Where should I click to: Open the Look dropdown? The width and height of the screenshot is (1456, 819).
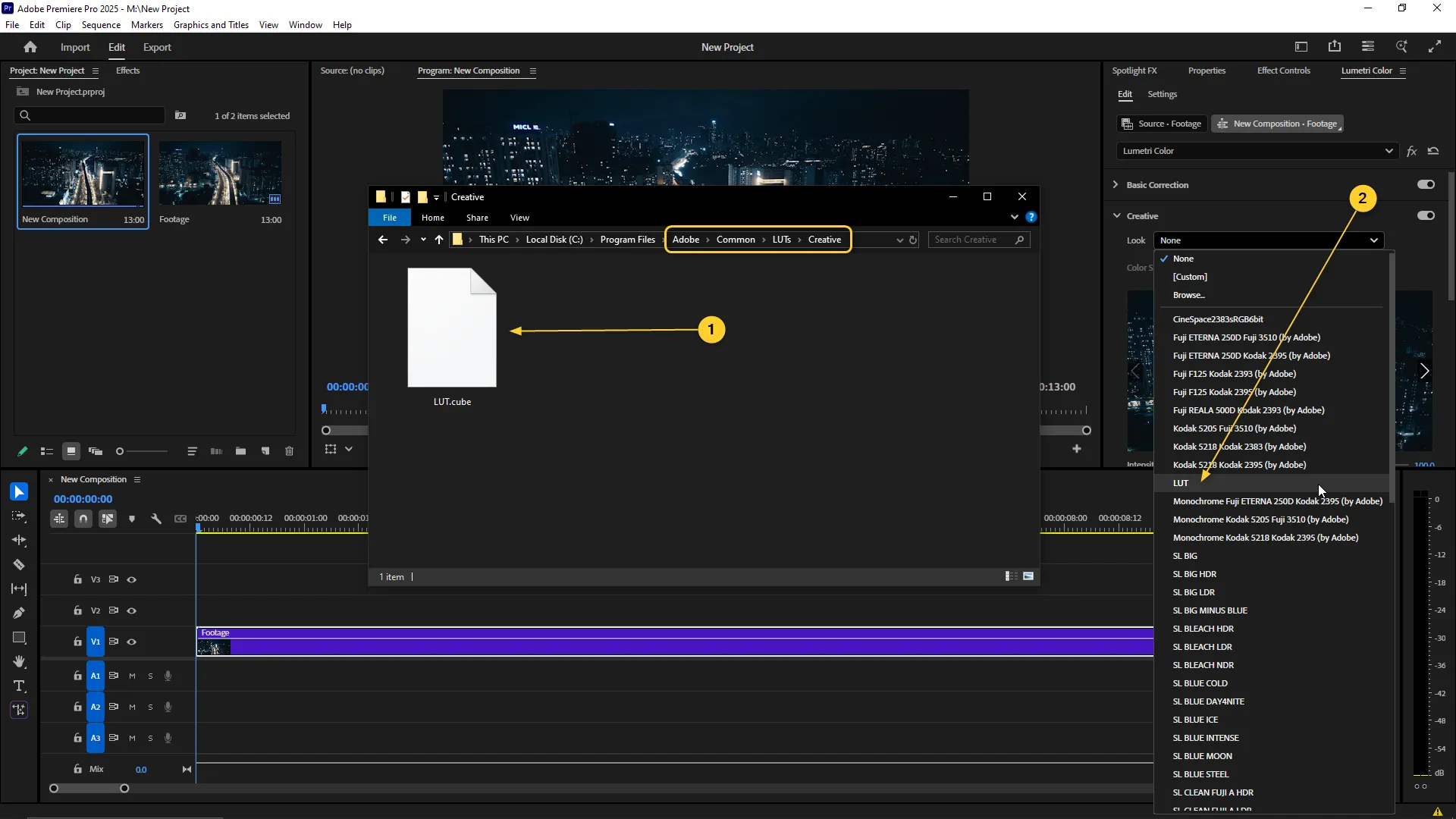click(x=1269, y=240)
